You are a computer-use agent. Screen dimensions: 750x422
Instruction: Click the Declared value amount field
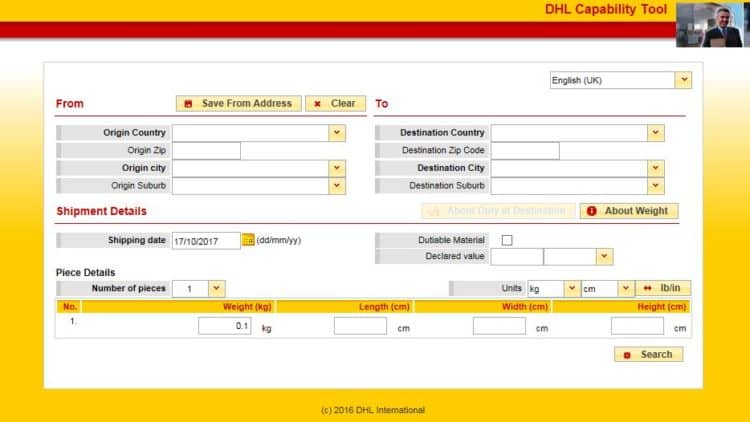click(x=517, y=256)
